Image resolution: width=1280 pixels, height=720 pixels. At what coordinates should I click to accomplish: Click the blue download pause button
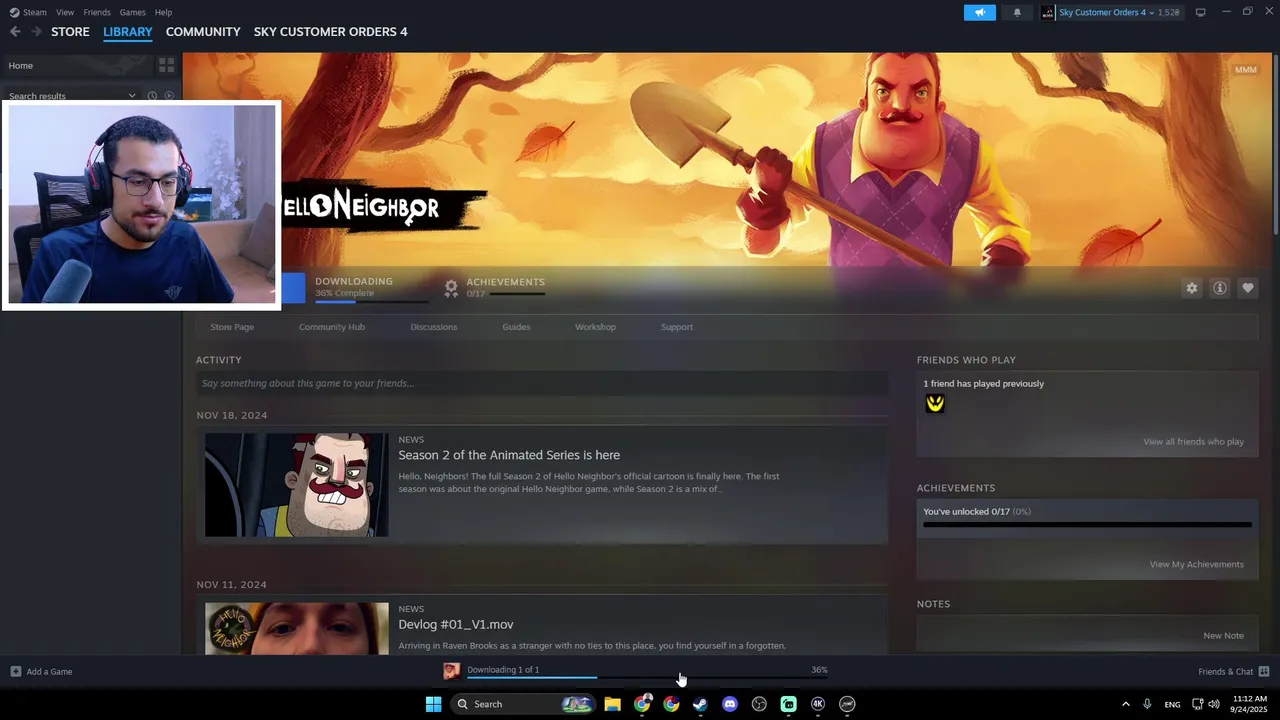[x=294, y=288]
